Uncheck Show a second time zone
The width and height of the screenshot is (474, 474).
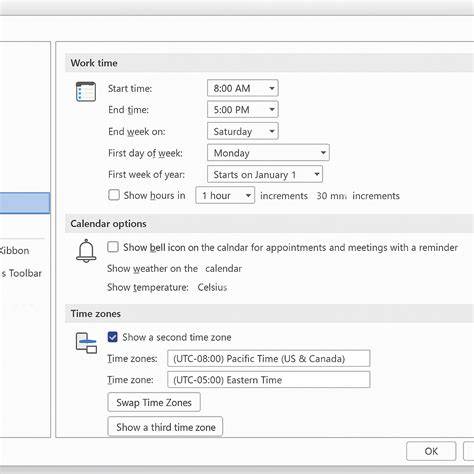pyautogui.click(x=113, y=337)
